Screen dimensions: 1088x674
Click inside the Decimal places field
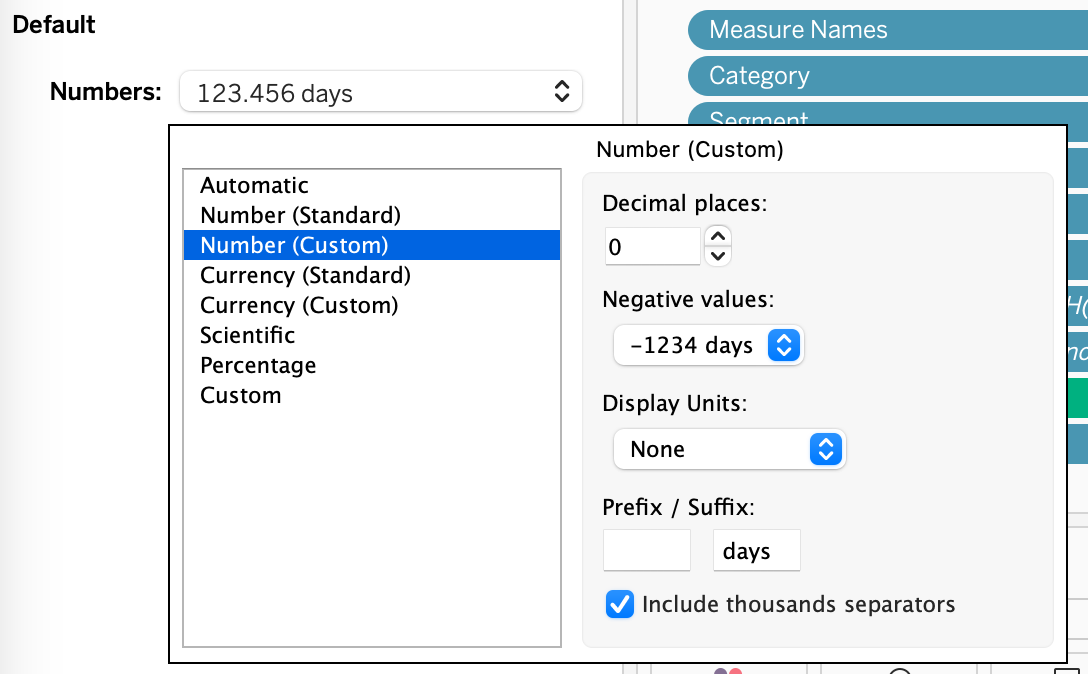650,245
